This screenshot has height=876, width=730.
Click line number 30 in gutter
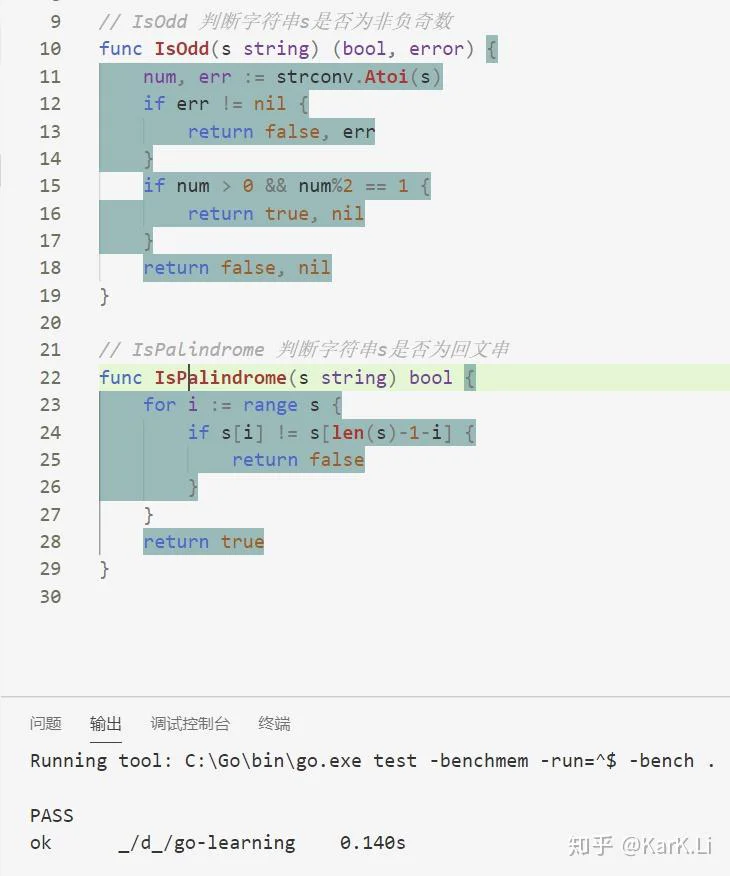point(50,597)
